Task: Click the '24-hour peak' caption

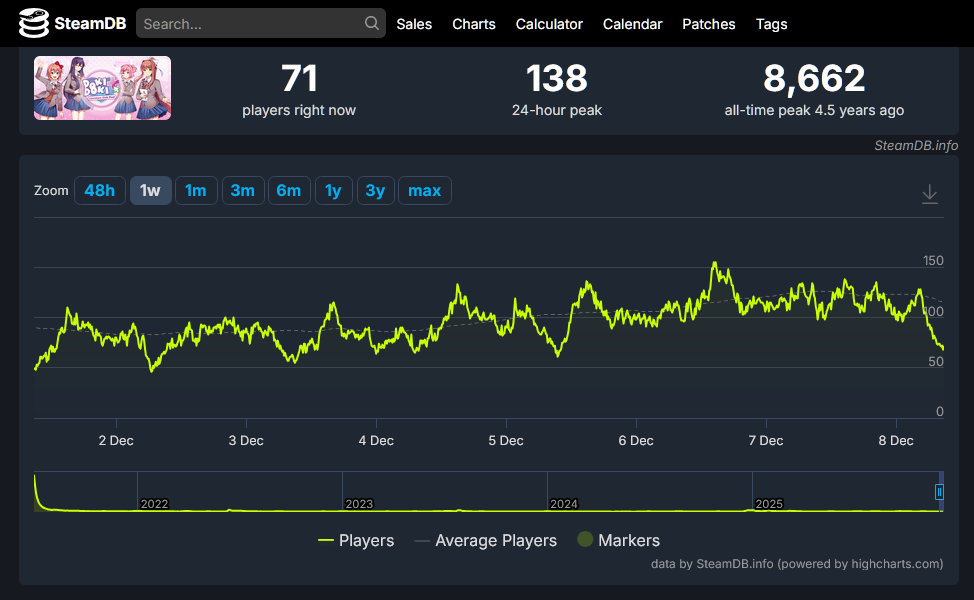Action: (x=557, y=111)
